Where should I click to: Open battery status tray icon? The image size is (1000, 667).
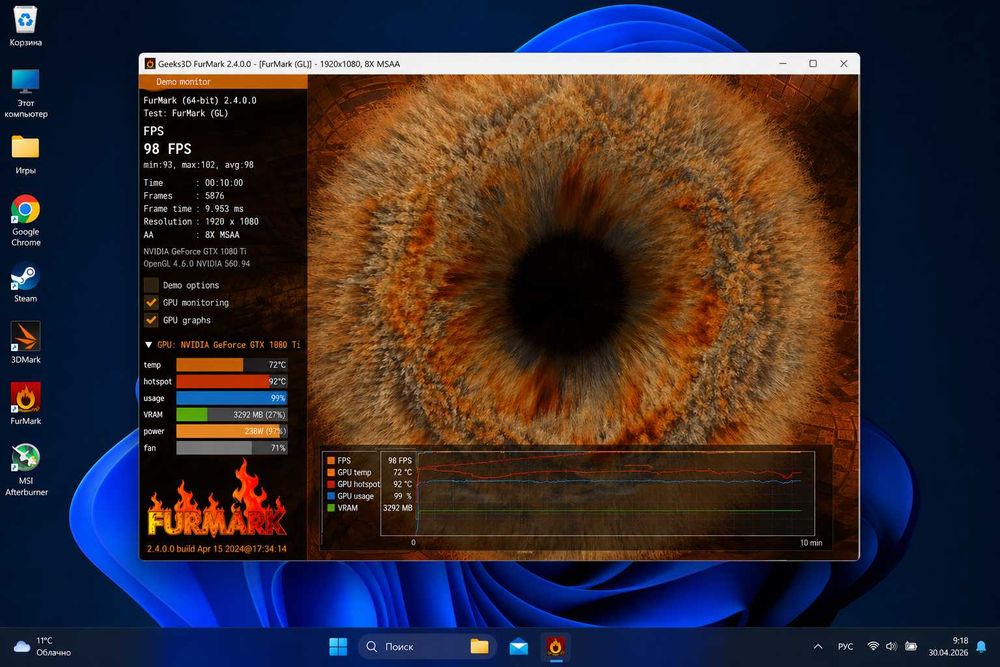(911, 647)
